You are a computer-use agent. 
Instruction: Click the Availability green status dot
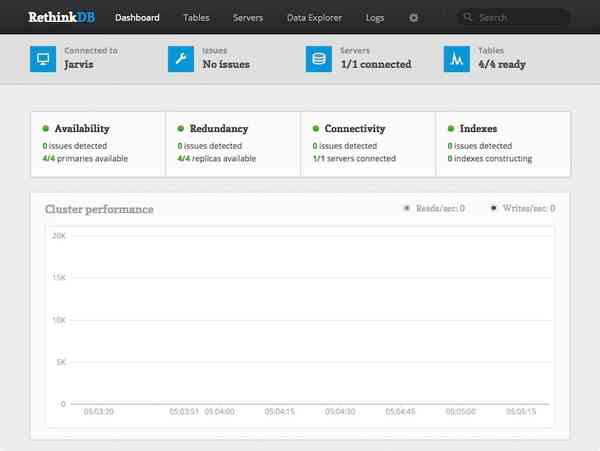(46, 129)
